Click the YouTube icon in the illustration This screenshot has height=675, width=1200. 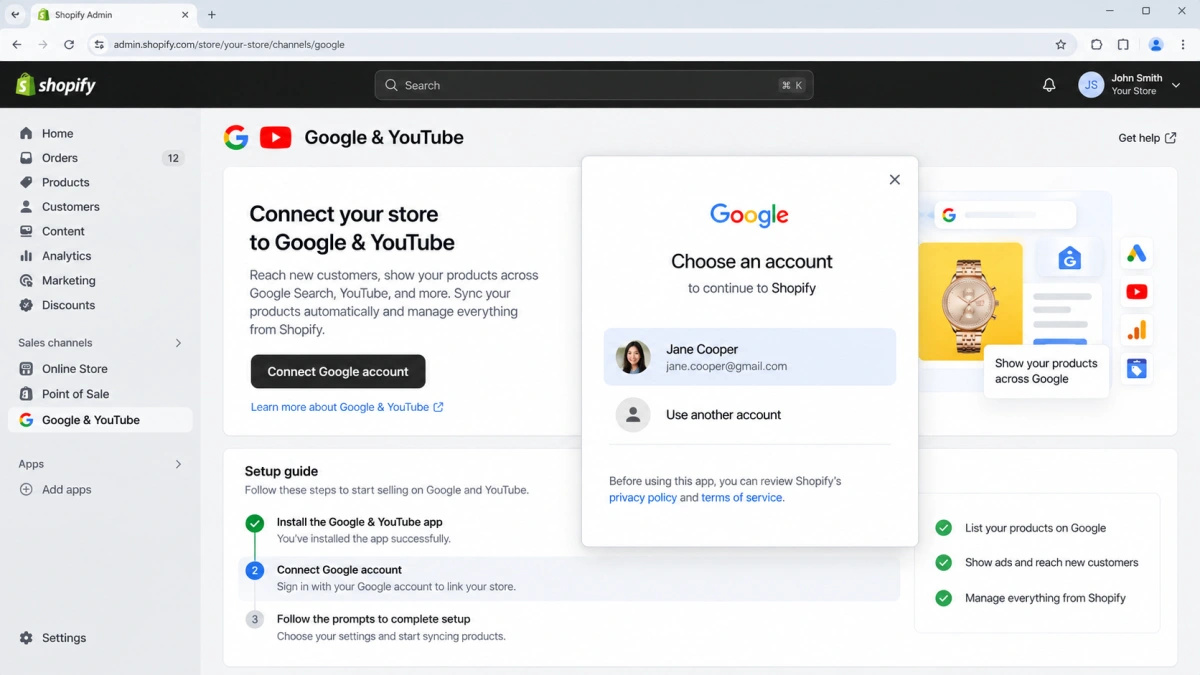click(x=1136, y=292)
